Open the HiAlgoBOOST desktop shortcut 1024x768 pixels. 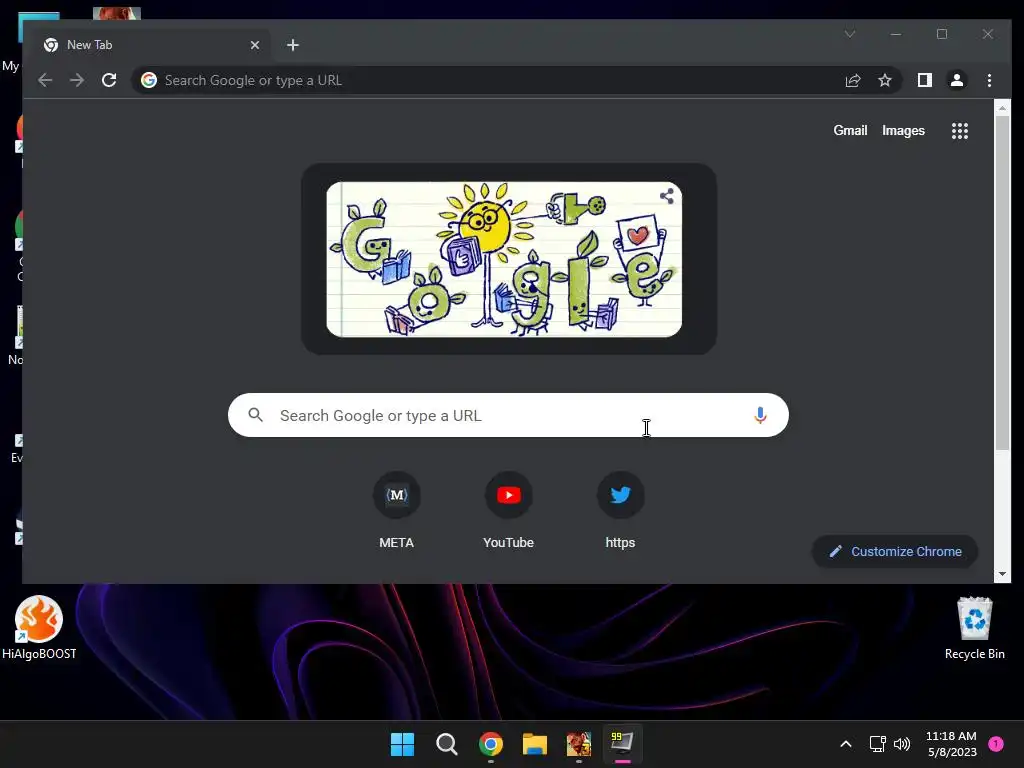[x=39, y=628]
